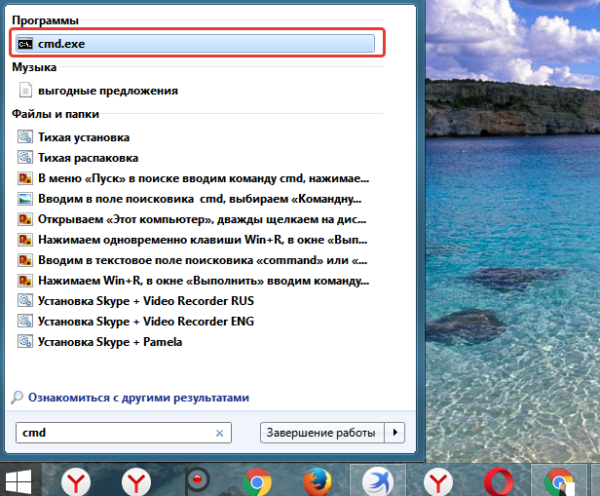This screenshot has width=600, height=496.
Task: Click the Программы group header
Action: [x=45, y=20]
